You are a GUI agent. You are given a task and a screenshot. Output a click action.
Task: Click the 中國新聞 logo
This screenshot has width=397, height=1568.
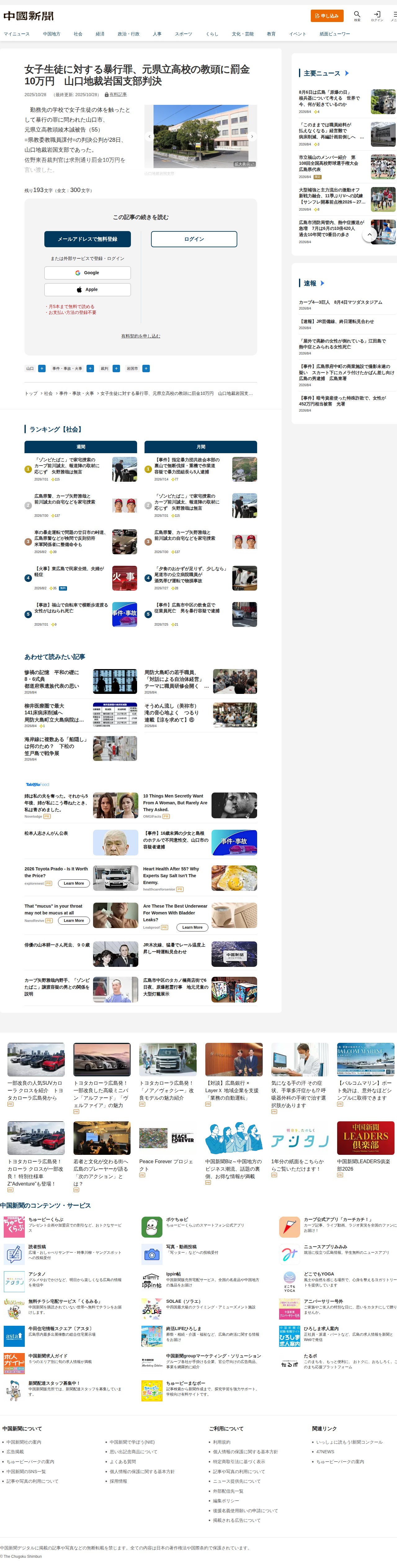29,16
